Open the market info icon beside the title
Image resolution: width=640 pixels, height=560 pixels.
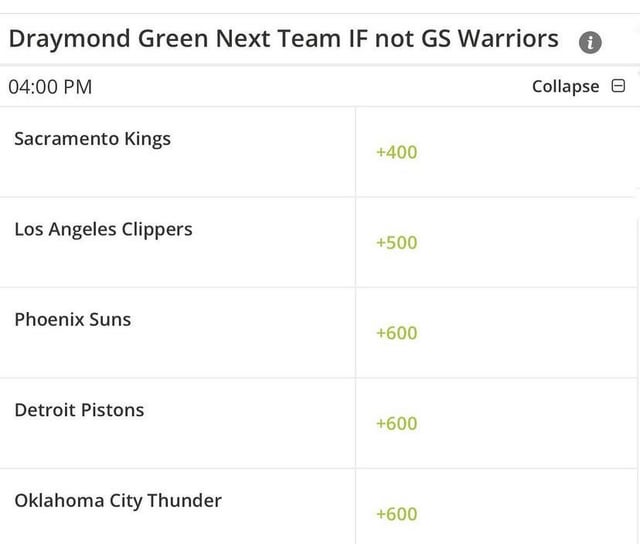point(591,42)
